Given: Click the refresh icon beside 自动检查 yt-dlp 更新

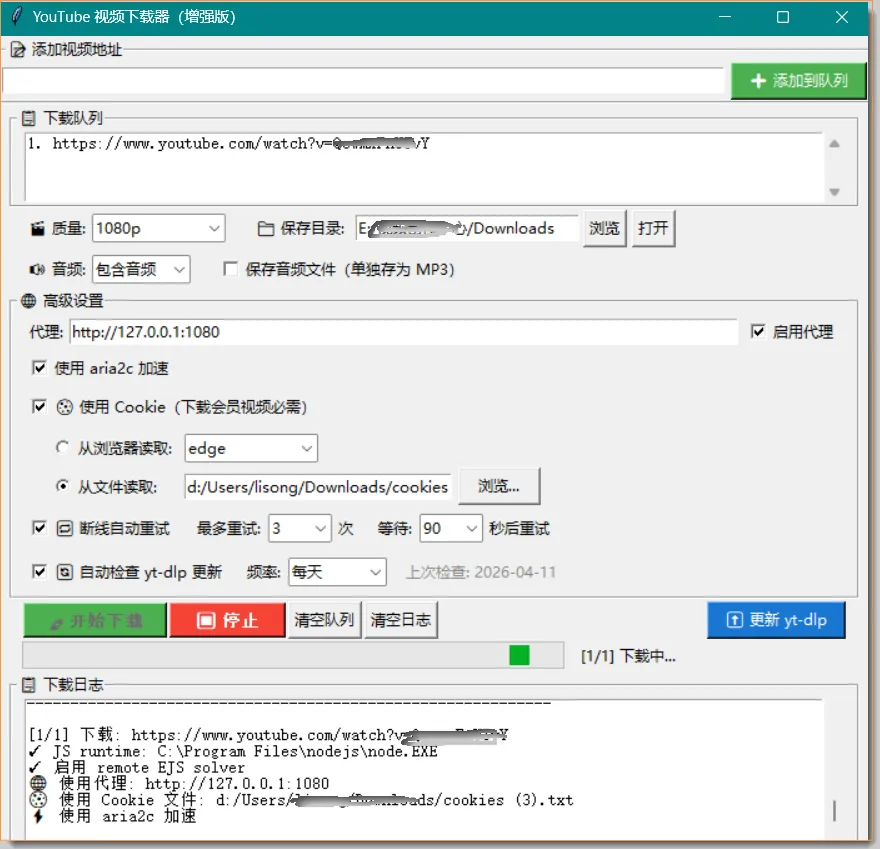Looking at the screenshot, I should (x=65, y=572).
